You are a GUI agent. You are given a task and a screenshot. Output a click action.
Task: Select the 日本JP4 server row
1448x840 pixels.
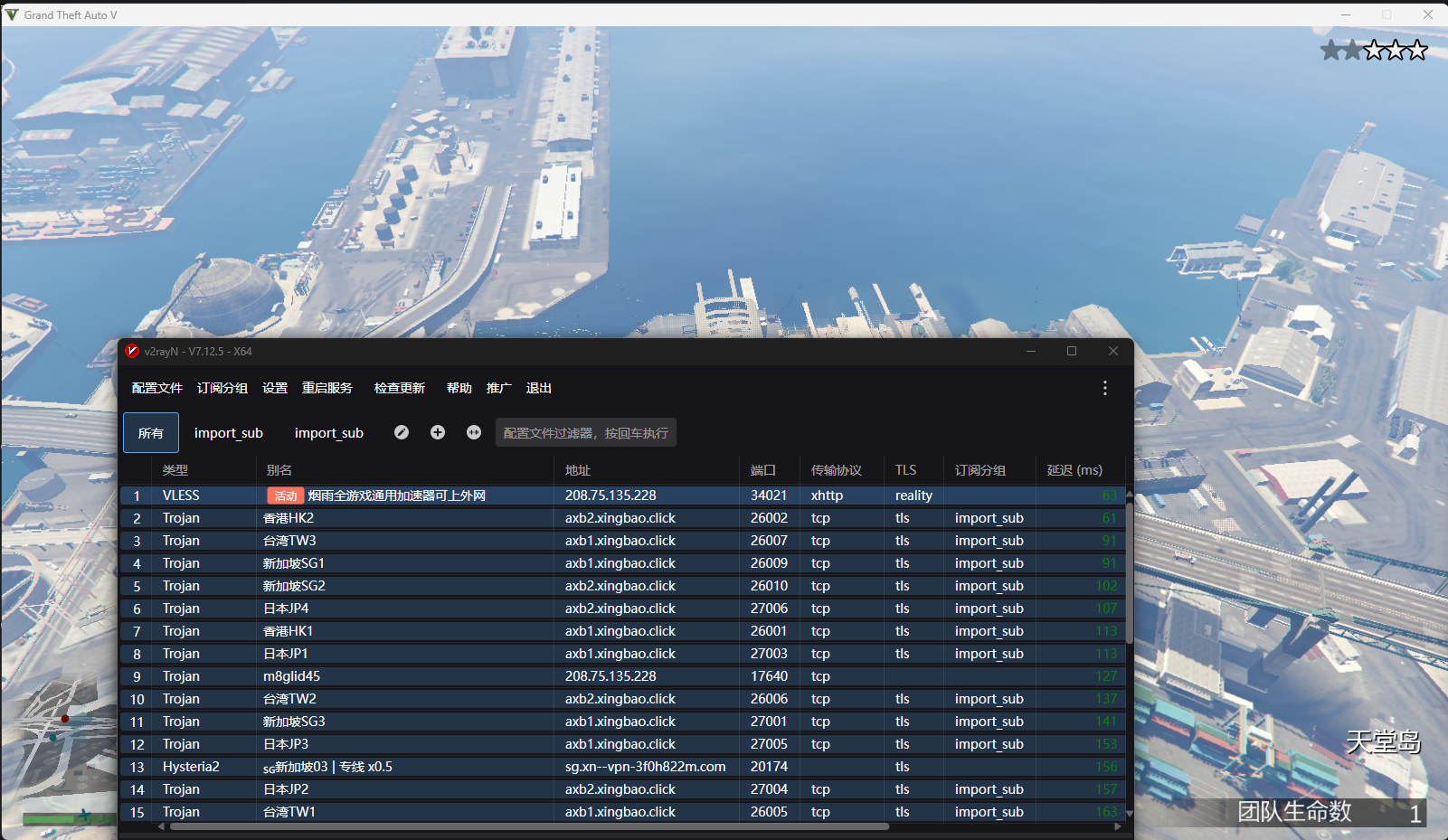622,609
